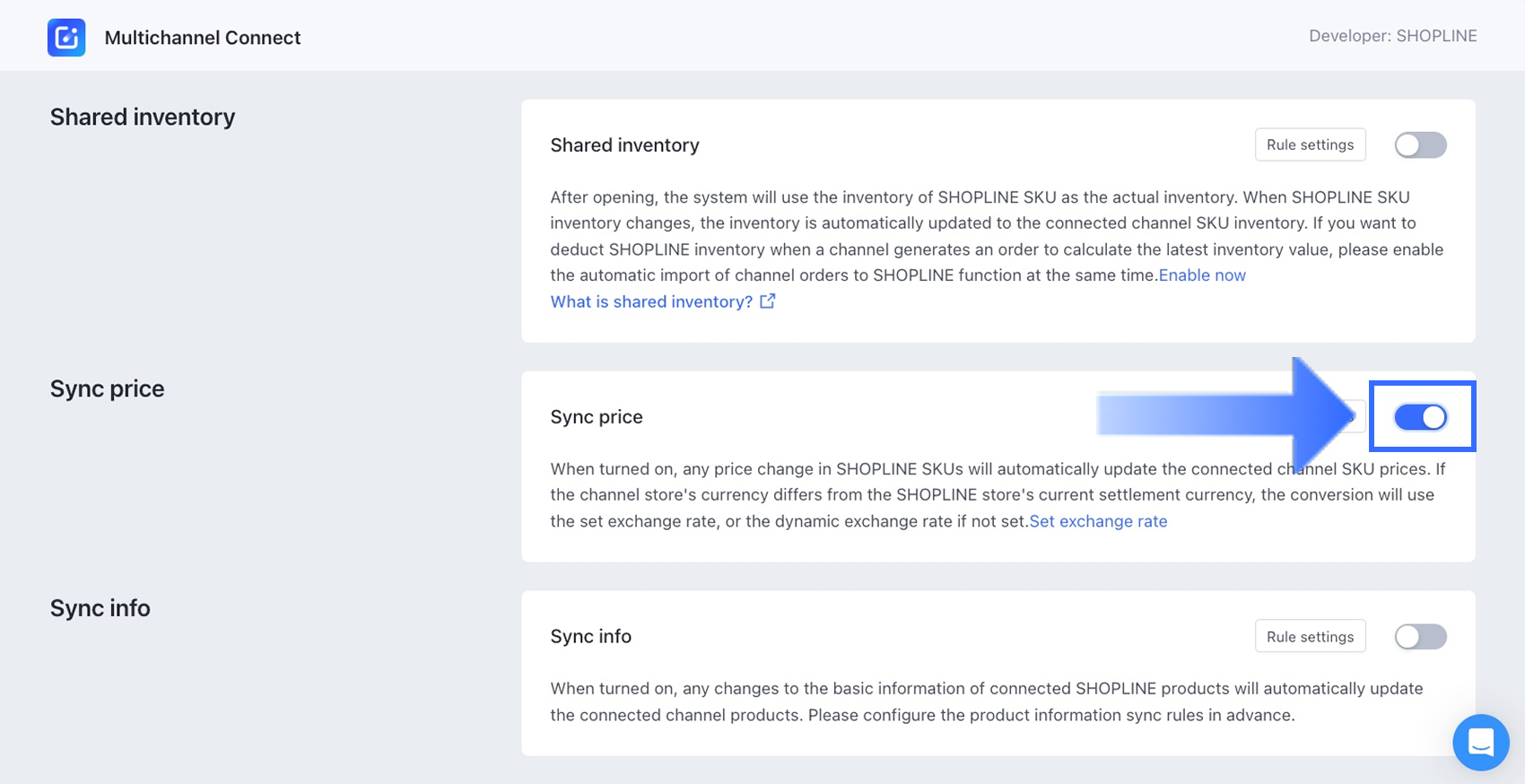The image size is (1525, 784).
Task: Click the Multichannel Connect app logo icon
Action: click(x=66, y=38)
